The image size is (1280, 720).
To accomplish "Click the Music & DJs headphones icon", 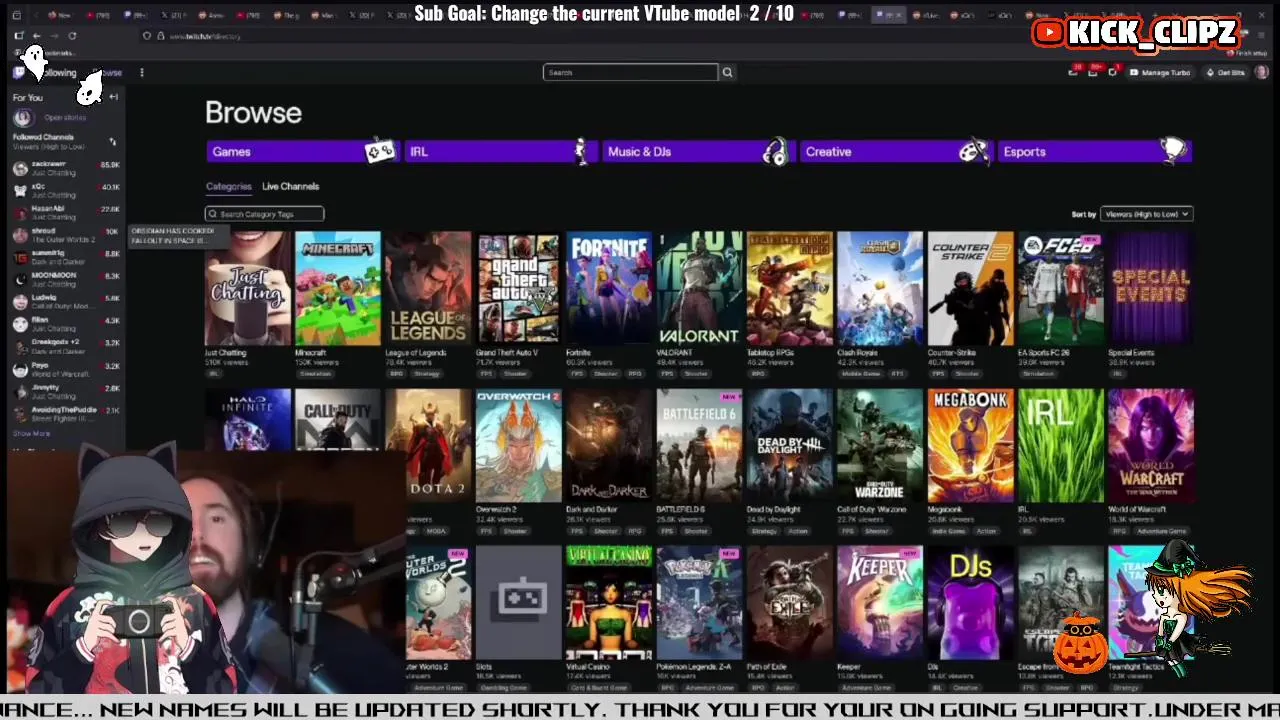I will (x=775, y=152).
